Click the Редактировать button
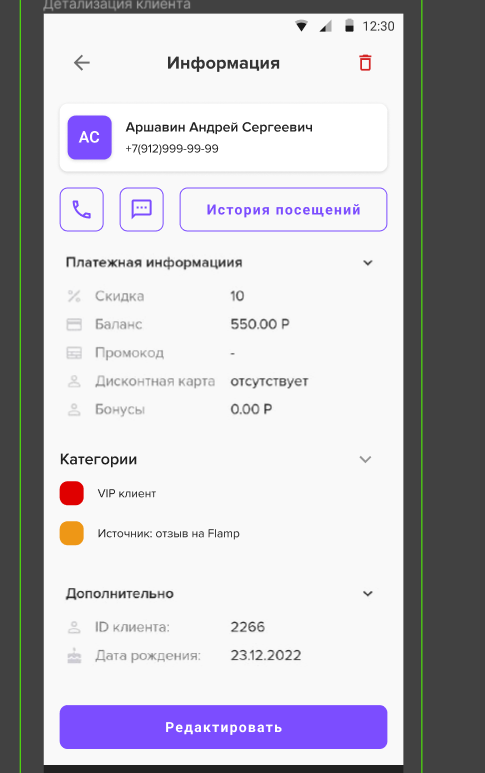 point(223,727)
